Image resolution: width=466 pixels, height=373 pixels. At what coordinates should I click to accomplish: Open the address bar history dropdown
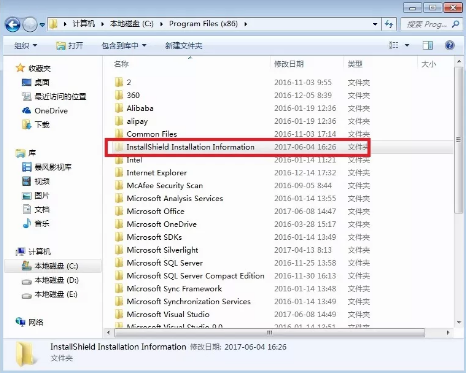click(375, 24)
